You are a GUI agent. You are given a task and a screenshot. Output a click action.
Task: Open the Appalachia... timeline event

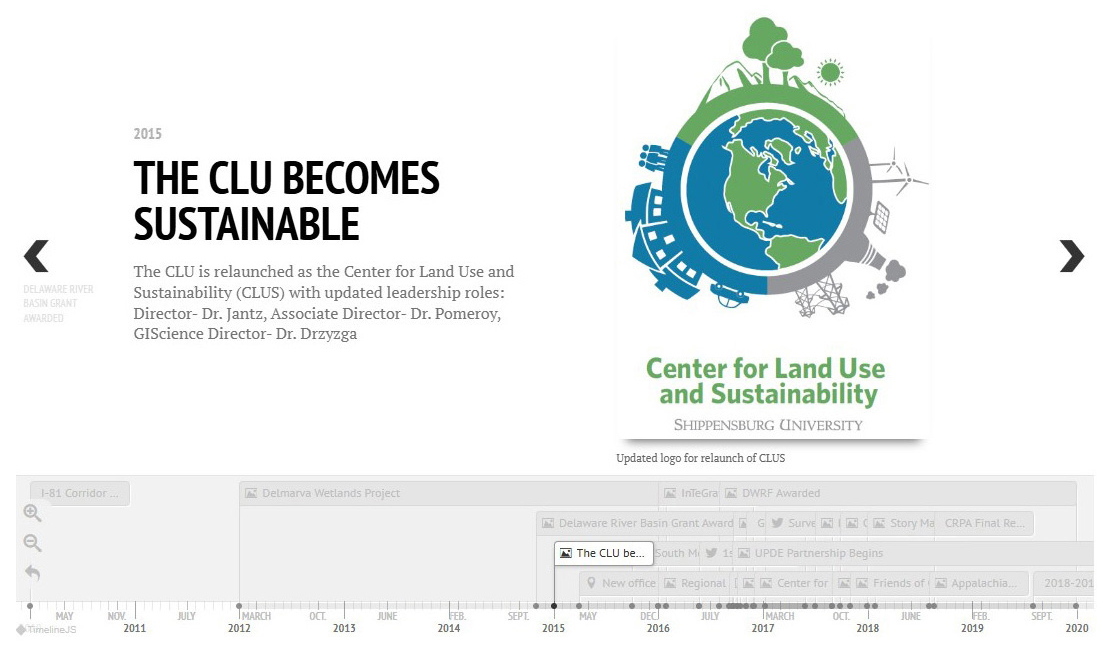[x=980, y=583]
